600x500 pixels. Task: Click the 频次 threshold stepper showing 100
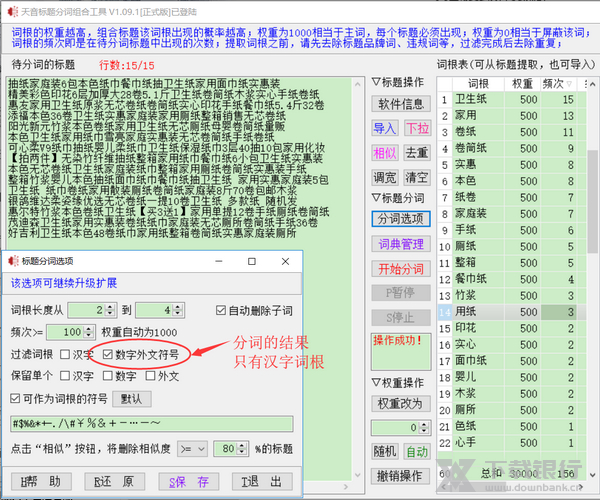coord(70,332)
